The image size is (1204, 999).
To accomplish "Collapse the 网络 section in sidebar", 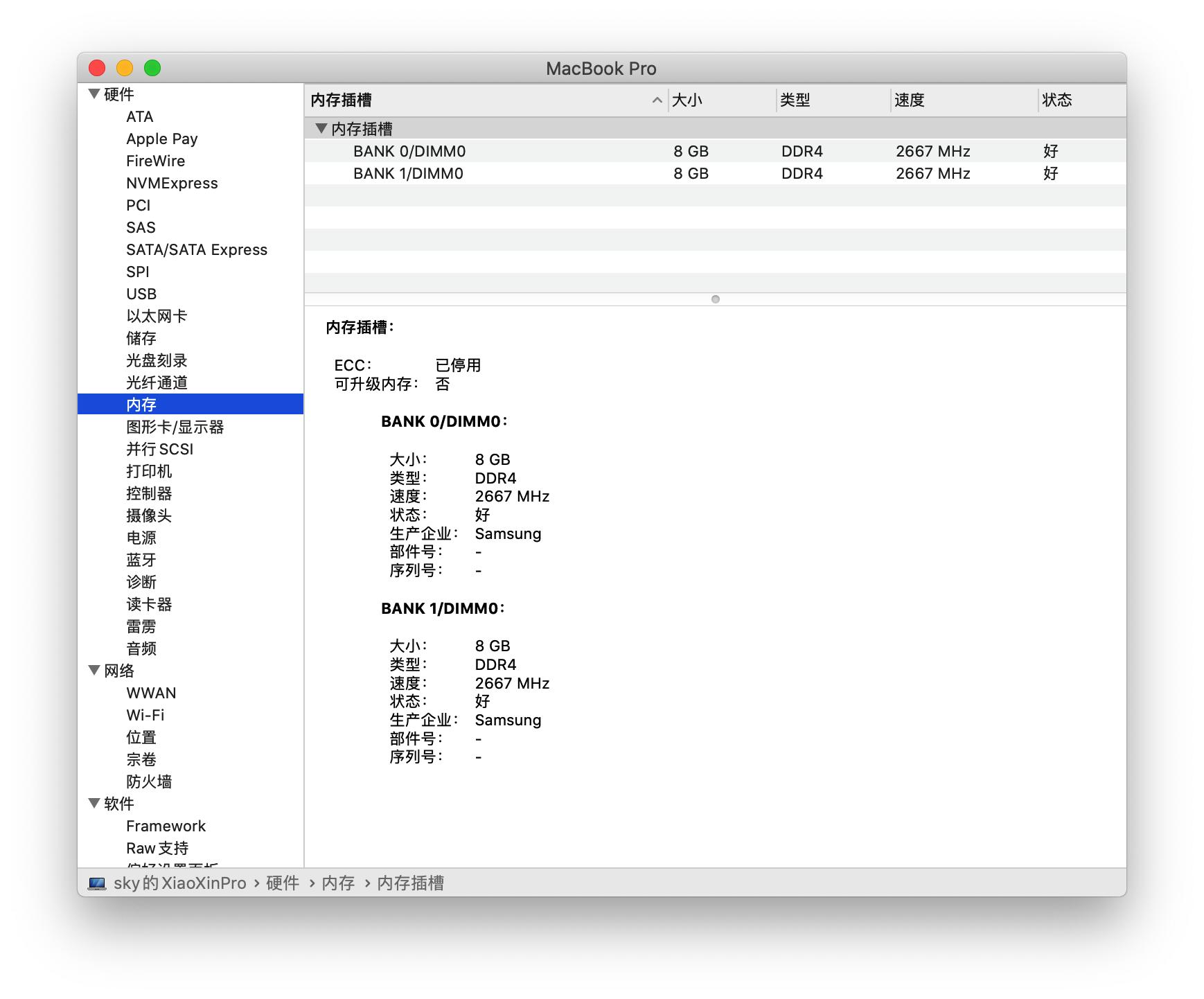I will click(x=94, y=671).
